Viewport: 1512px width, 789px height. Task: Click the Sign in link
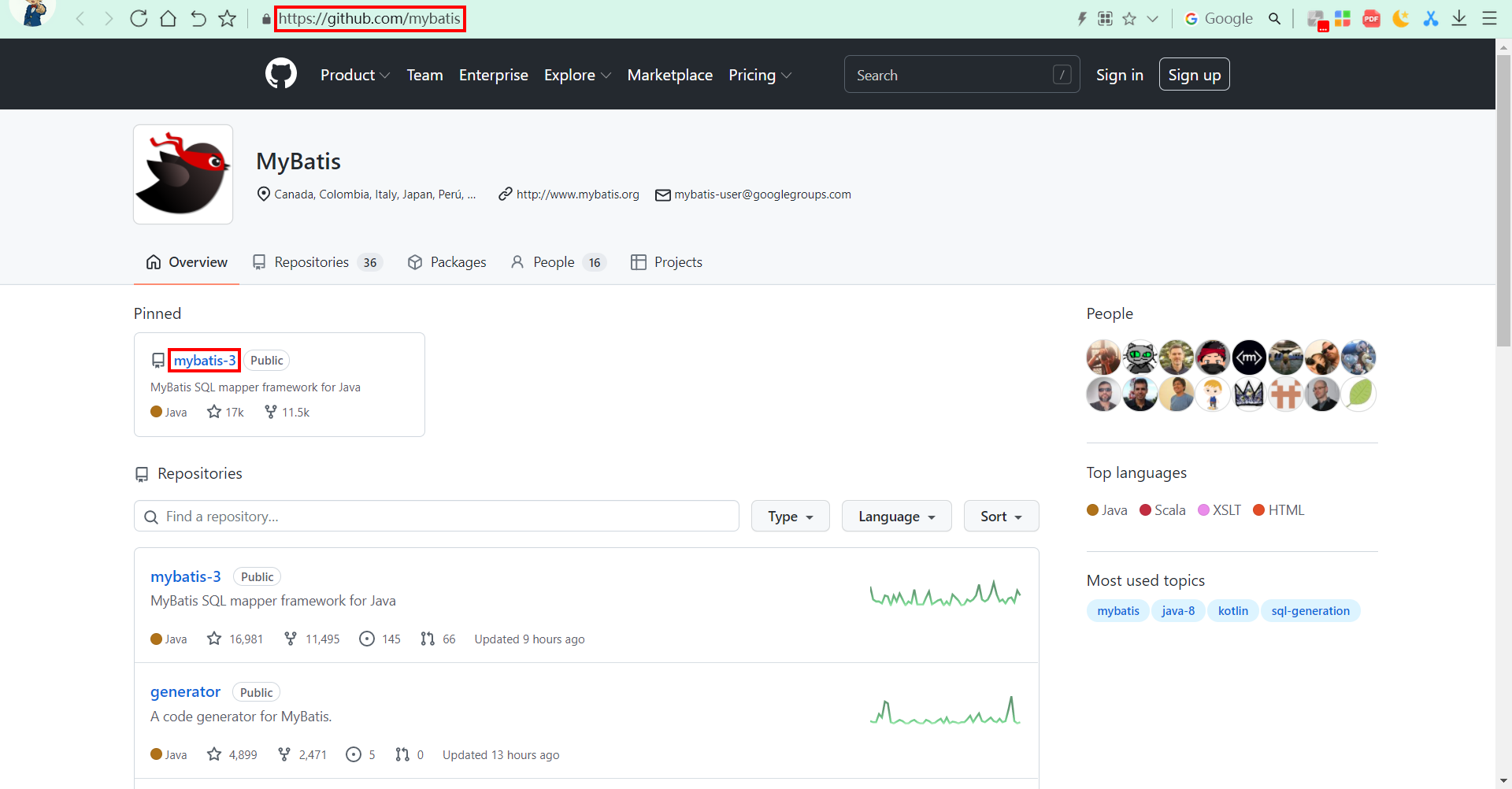[x=1120, y=75]
